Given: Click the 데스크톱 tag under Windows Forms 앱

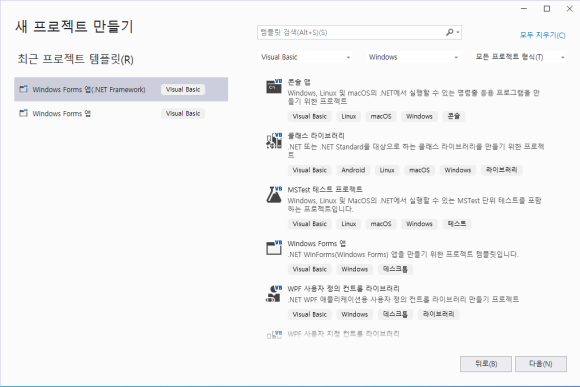Looking at the screenshot, I should pyautogui.click(x=395, y=269).
